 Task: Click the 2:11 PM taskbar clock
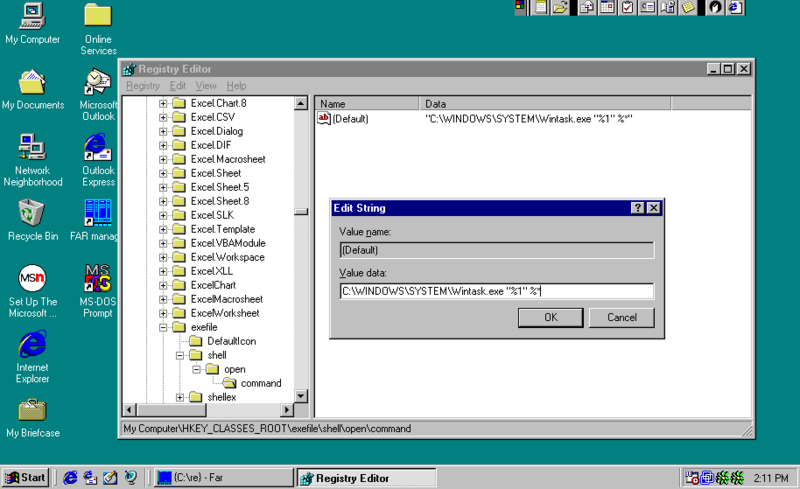click(771, 478)
